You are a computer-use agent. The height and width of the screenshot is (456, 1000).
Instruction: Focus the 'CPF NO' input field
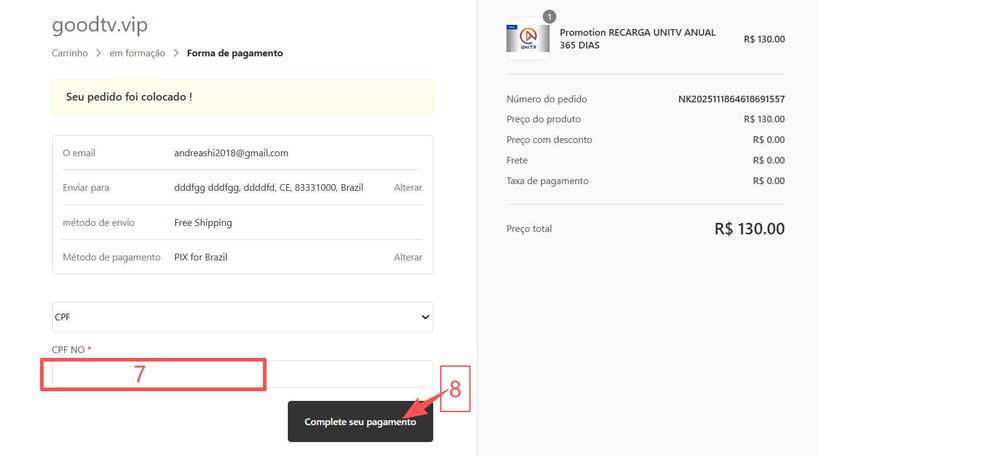click(x=340, y=374)
